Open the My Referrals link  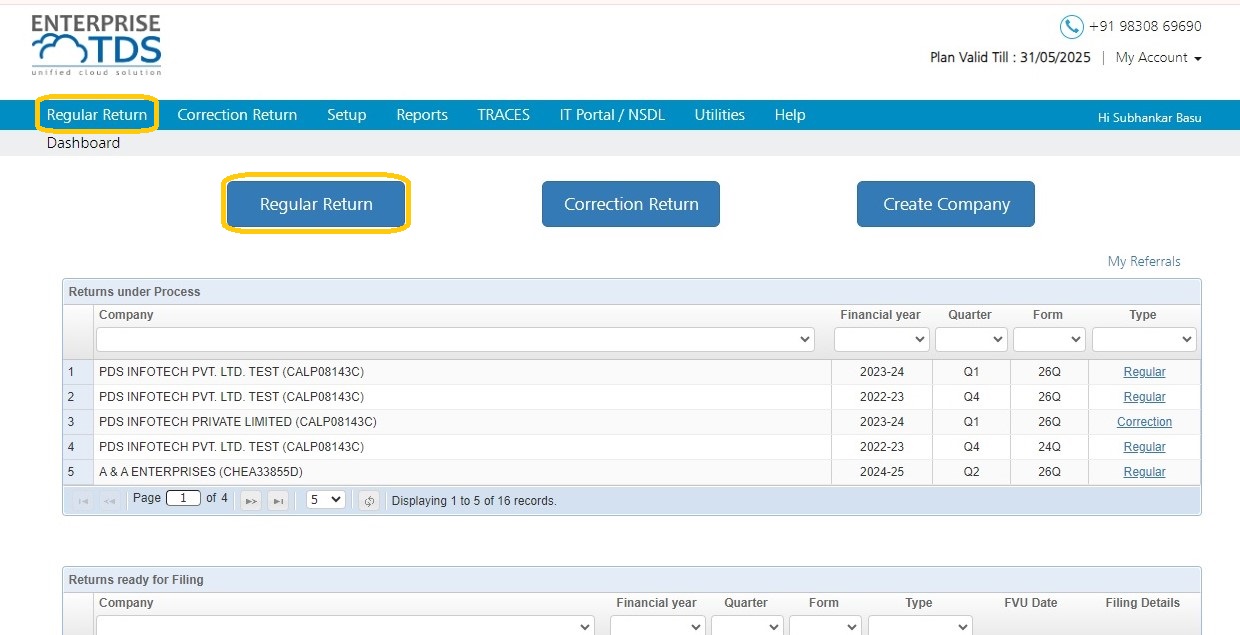(1144, 262)
